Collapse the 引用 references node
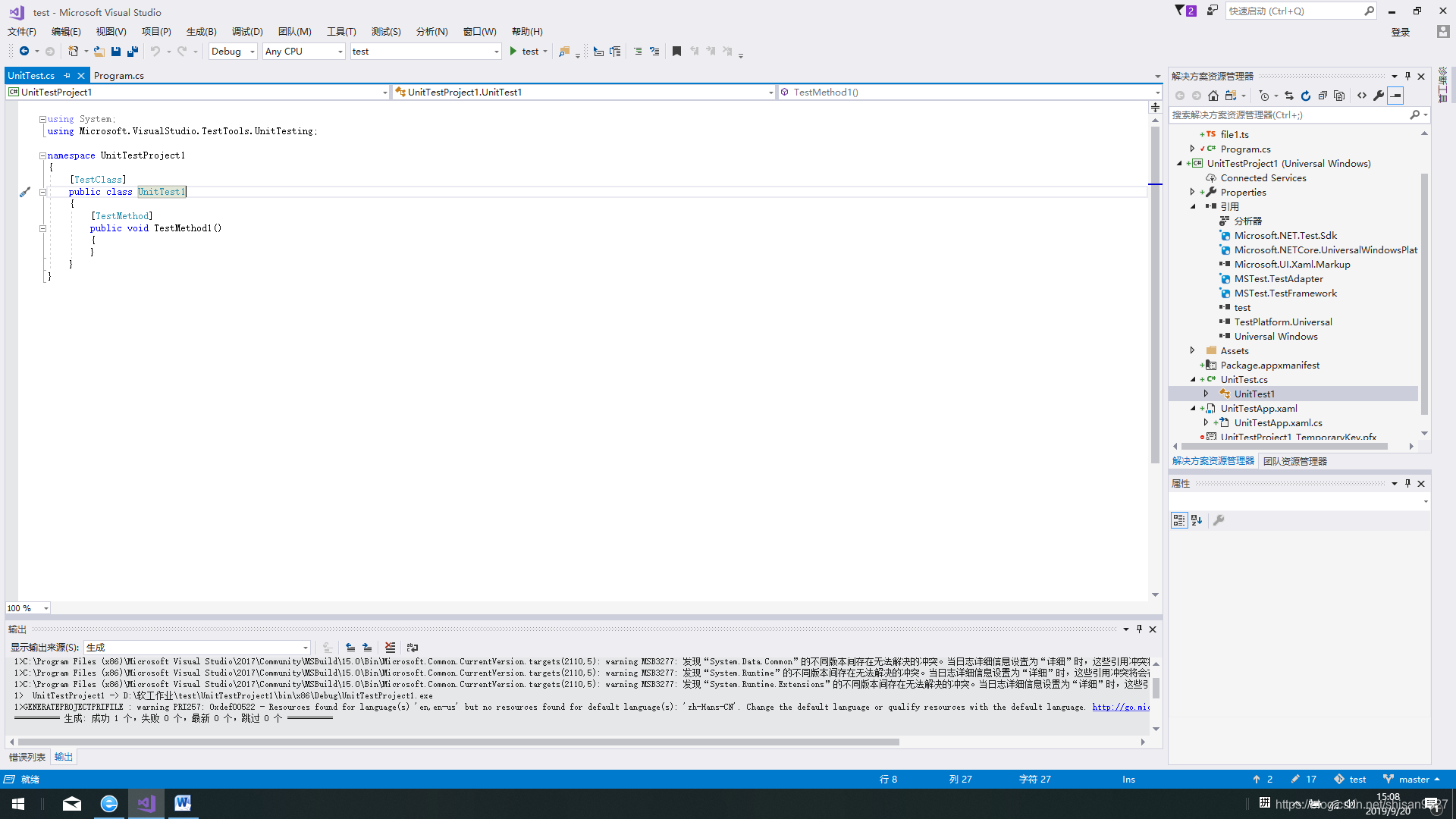Viewport: 1456px width, 819px height. pyautogui.click(x=1193, y=206)
